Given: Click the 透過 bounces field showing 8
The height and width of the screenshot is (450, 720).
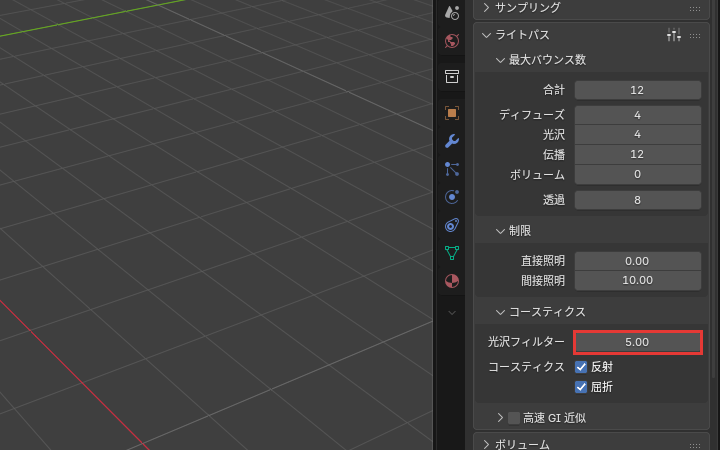Looking at the screenshot, I should pos(637,200).
